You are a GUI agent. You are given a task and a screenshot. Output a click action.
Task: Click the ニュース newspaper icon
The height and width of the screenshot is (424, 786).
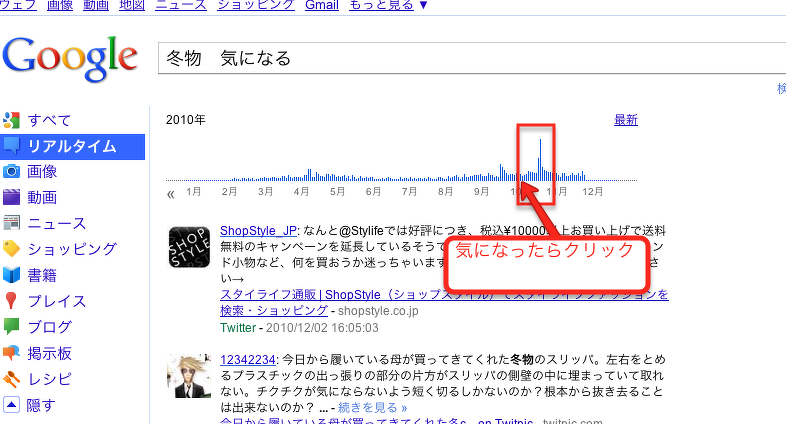tap(11, 223)
